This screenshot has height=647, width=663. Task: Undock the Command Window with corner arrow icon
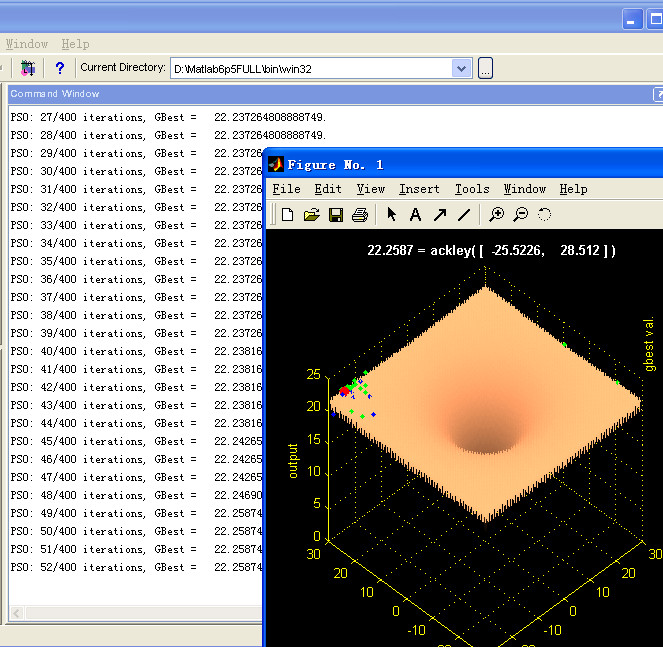(658, 94)
